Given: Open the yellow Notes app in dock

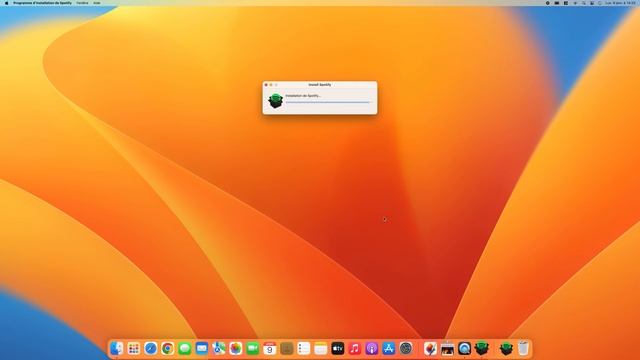Looking at the screenshot, I should (321, 349).
